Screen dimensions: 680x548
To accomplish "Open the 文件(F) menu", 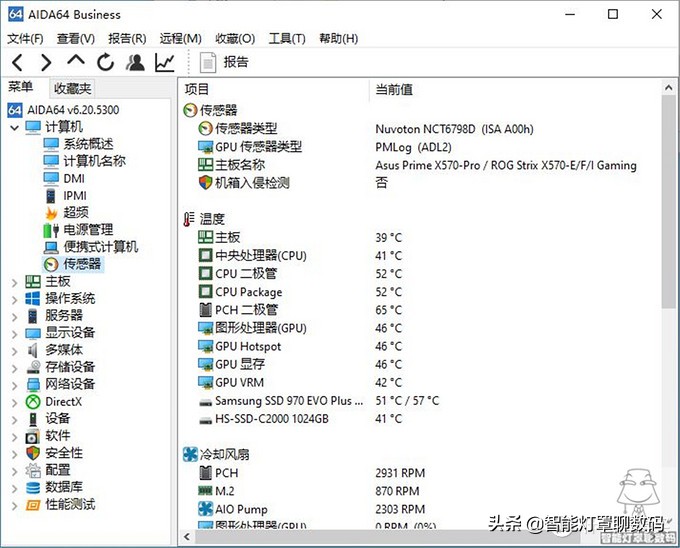I will (25, 38).
